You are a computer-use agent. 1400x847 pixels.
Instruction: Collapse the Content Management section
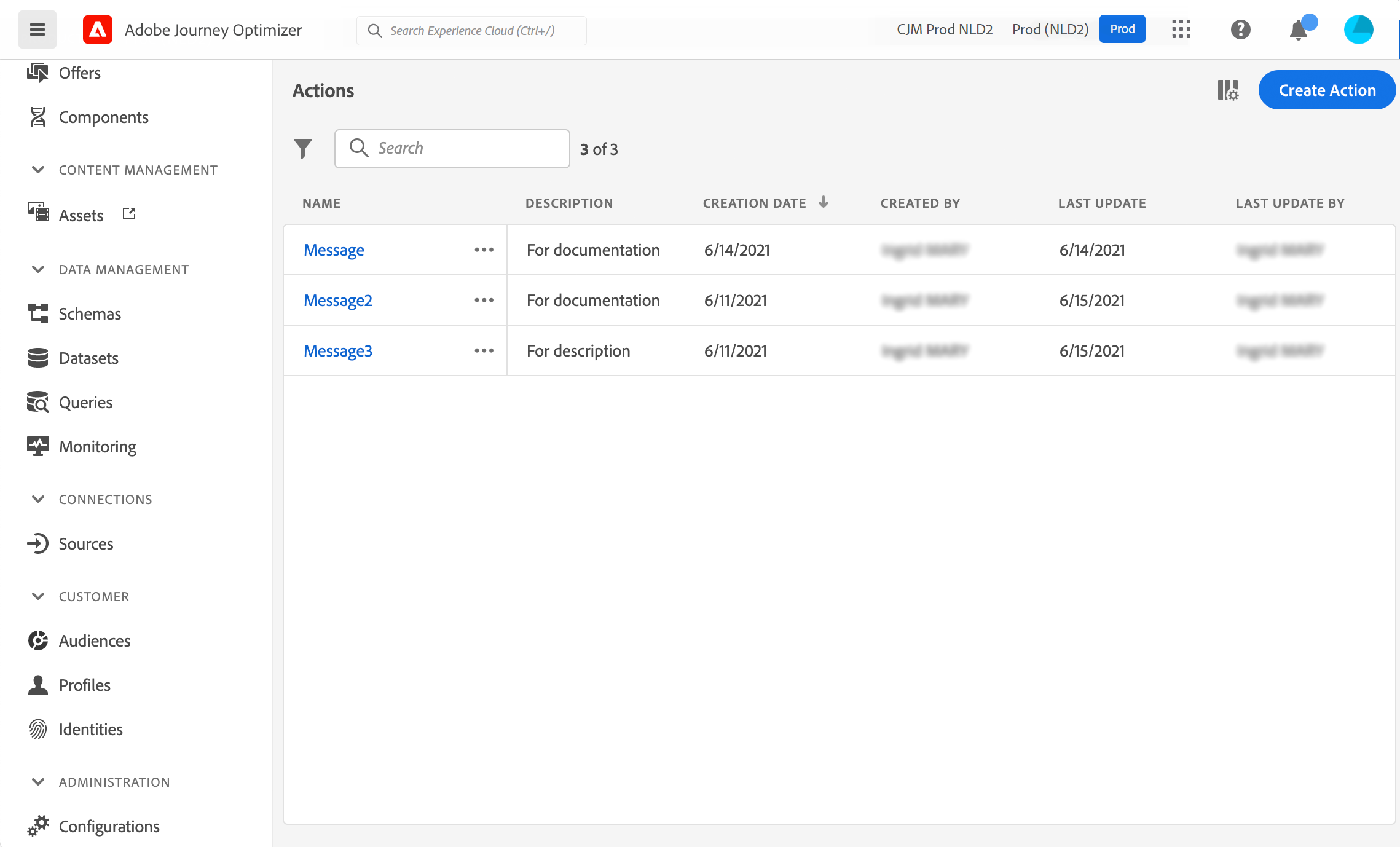tap(38, 170)
